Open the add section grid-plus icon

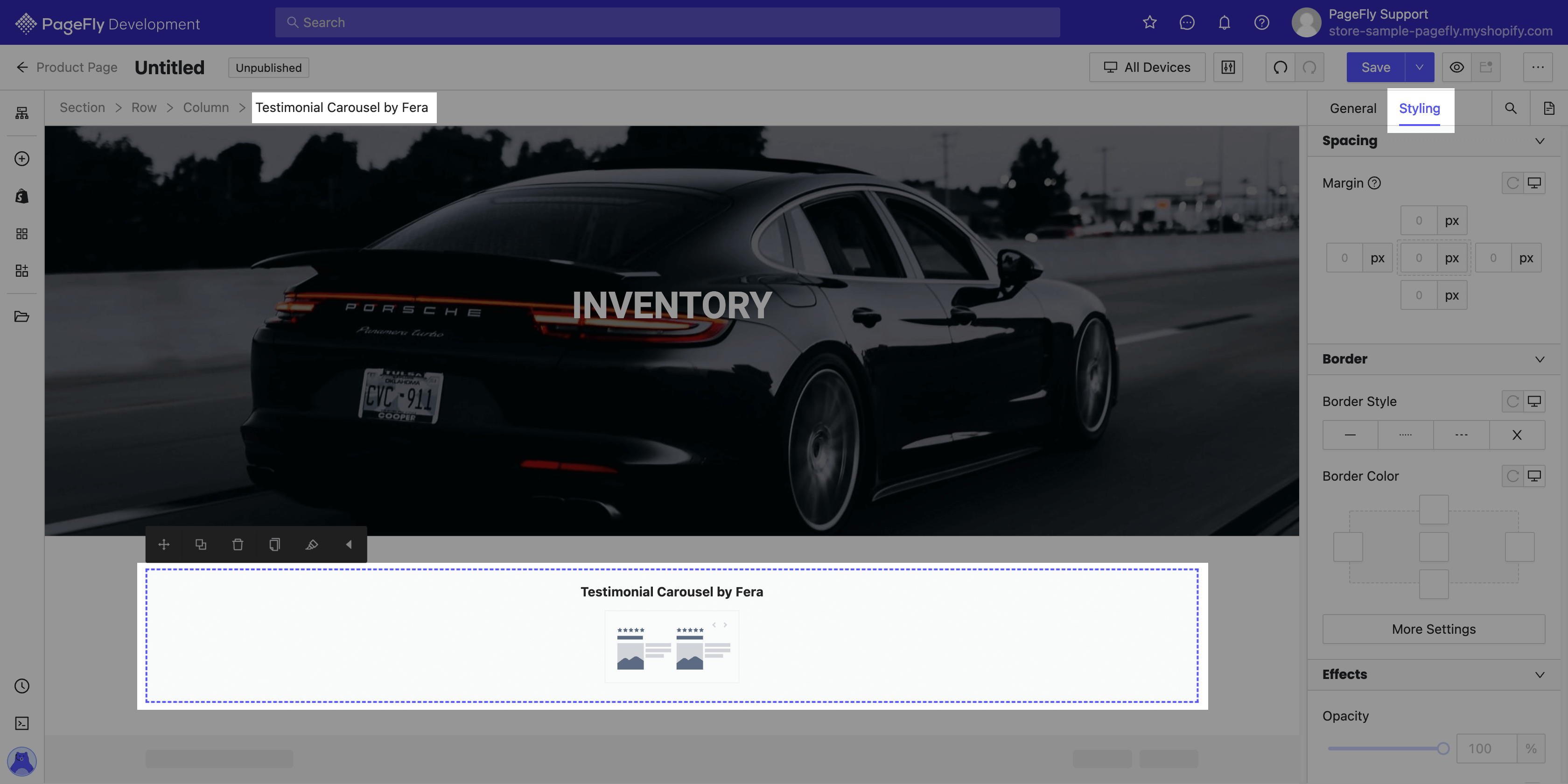(x=22, y=271)
